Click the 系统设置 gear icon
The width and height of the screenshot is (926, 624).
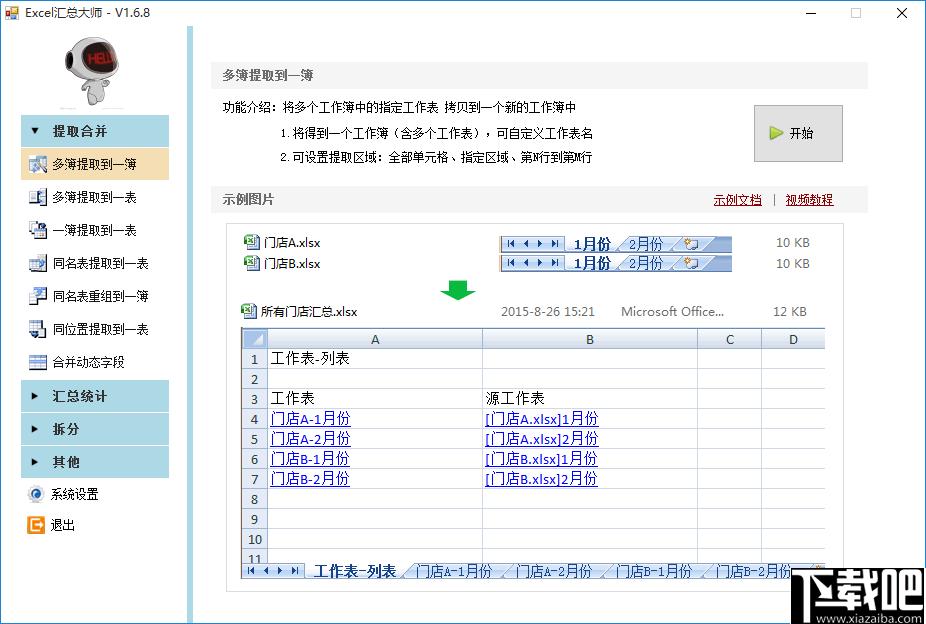point(36,494)
